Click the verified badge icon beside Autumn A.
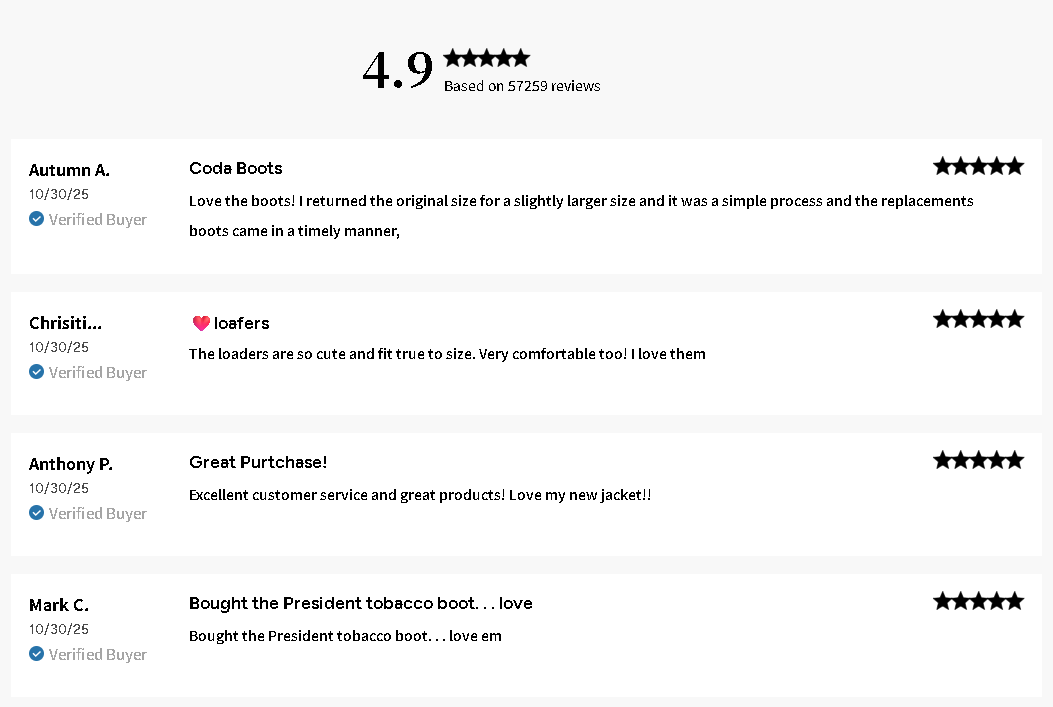The width and height of the screenshot is (1053, 707). (x=37, y=219)
